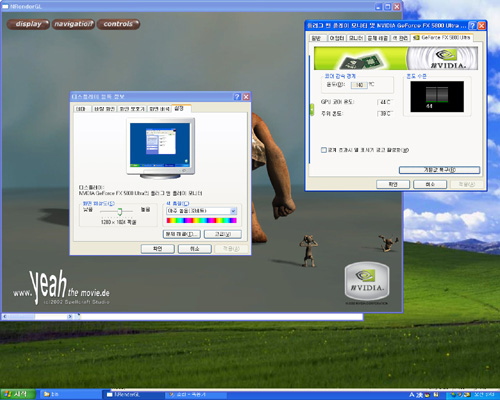Image resolution: width=500 pixels, height=400 pixels.
Task: Switch to the Desktop tab in Display Properties
Action: point(104,109)
